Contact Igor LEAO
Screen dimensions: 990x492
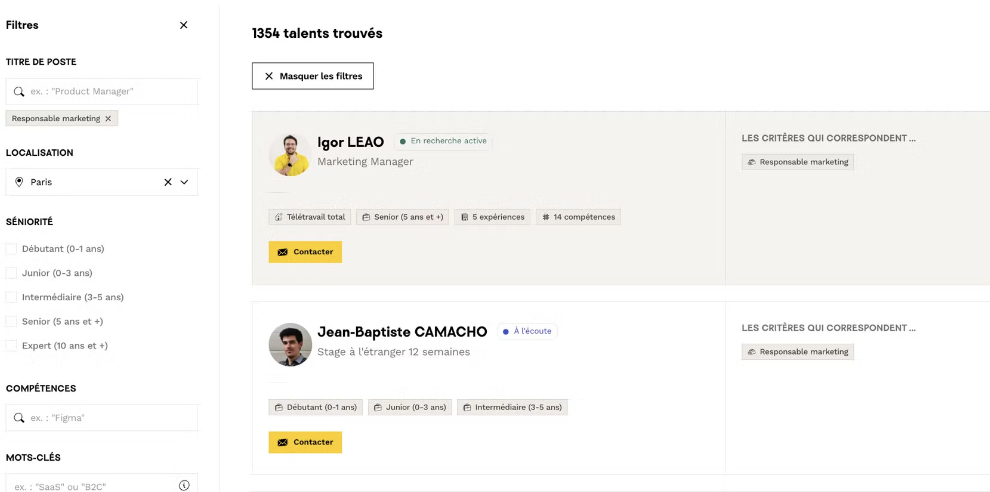[305, 252]
